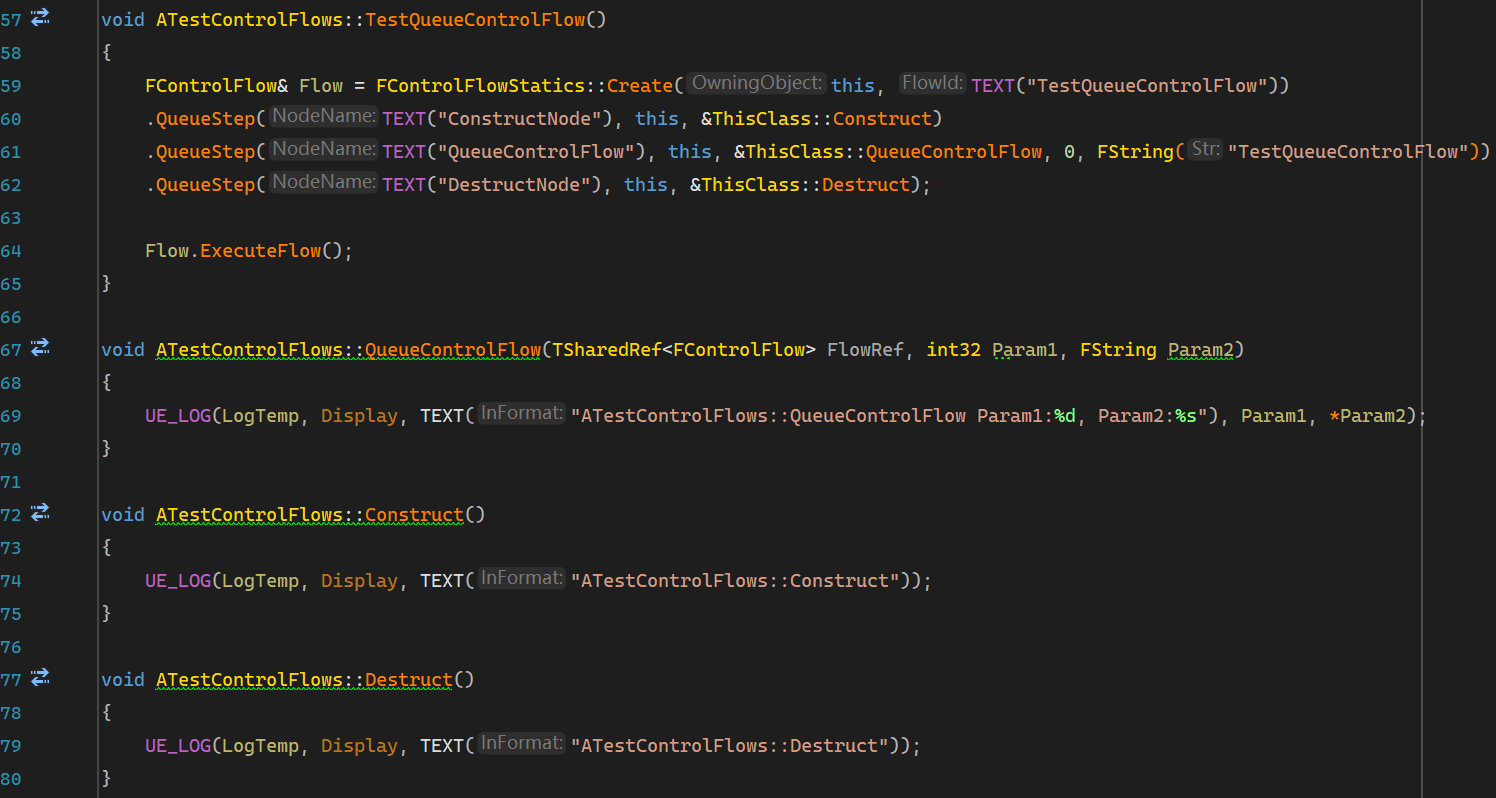Image resolution: width=1496 pixels, height=798 pixels.
Task: Click the Str inlay hint inside FString
Action: [x=1204, y=150]
